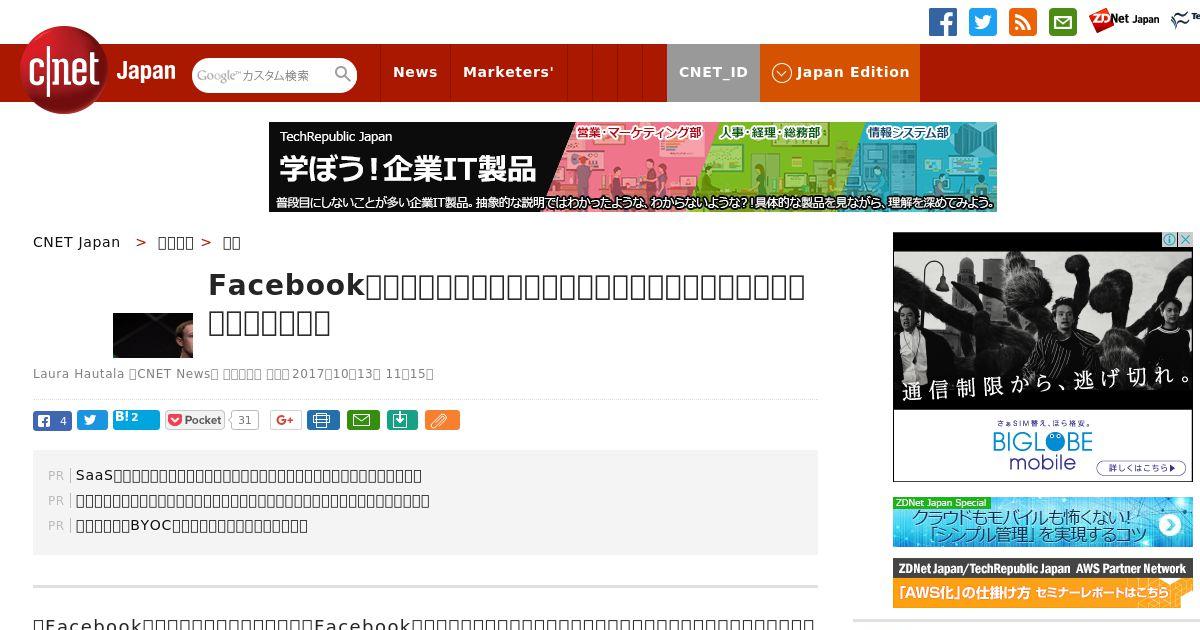The height and width of the screenshot is (630, 1200).
Task: Open the CNET_ID tab
Action: pos(713,72)
